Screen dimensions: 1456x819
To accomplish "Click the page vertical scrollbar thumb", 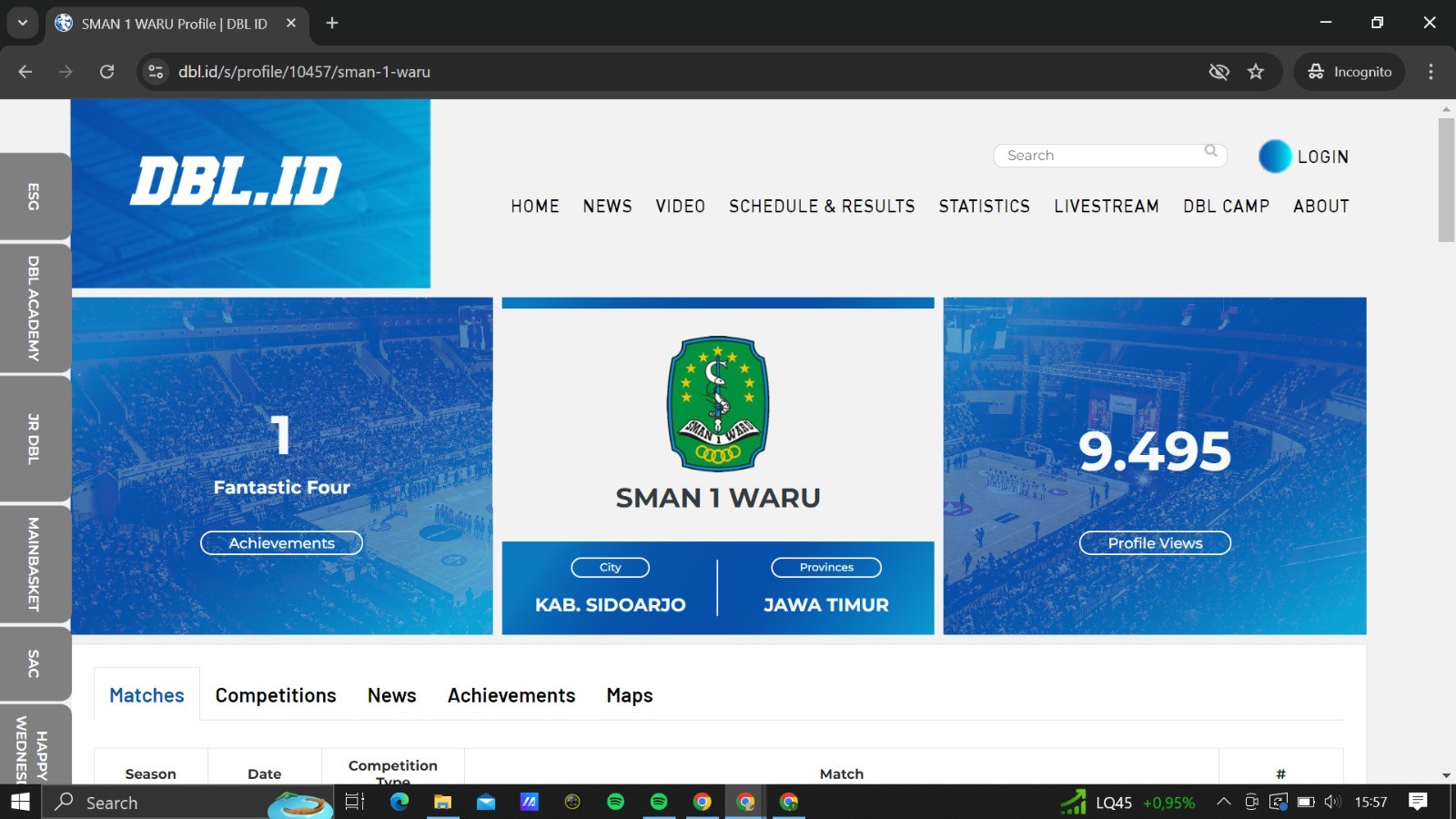I will [1446, 179].
